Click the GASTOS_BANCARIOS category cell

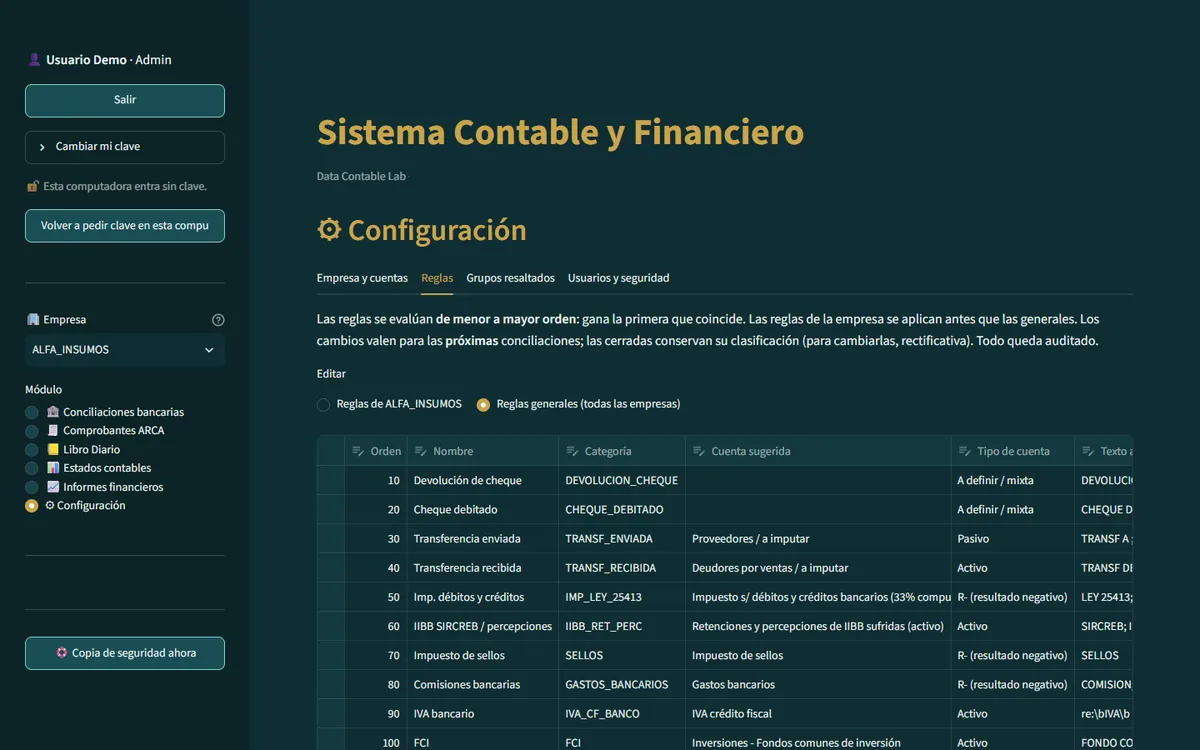tap(622, 685)
